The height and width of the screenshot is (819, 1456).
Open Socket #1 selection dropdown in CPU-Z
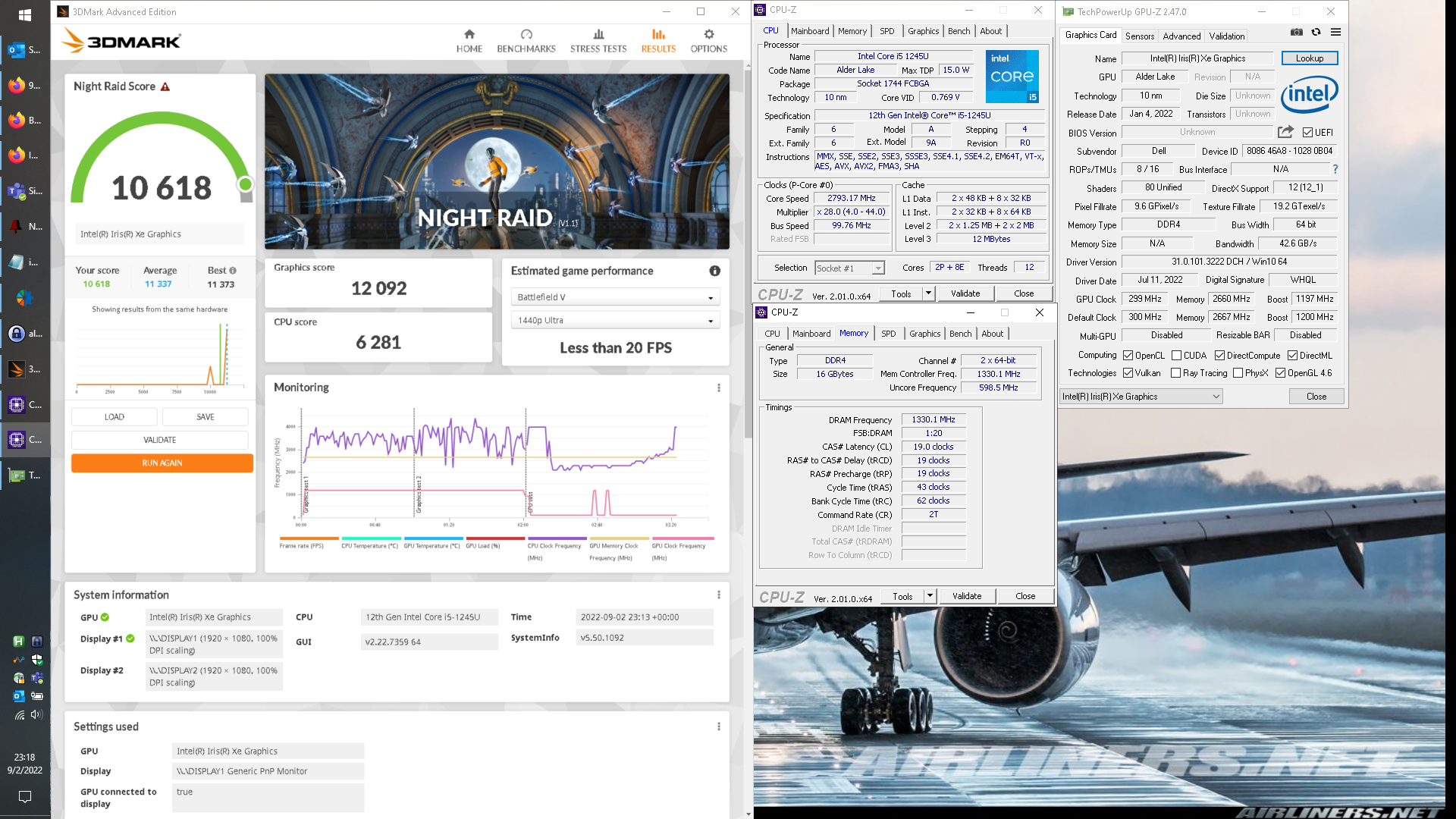849,268
